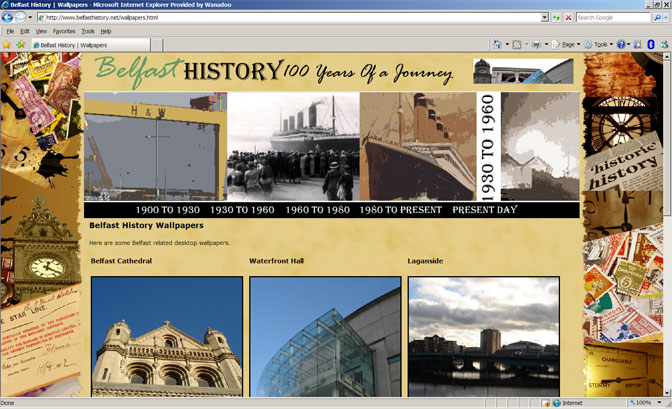Refresh the page using the refresh icon
The image size is (672, 409).
[x=557, y=17]
